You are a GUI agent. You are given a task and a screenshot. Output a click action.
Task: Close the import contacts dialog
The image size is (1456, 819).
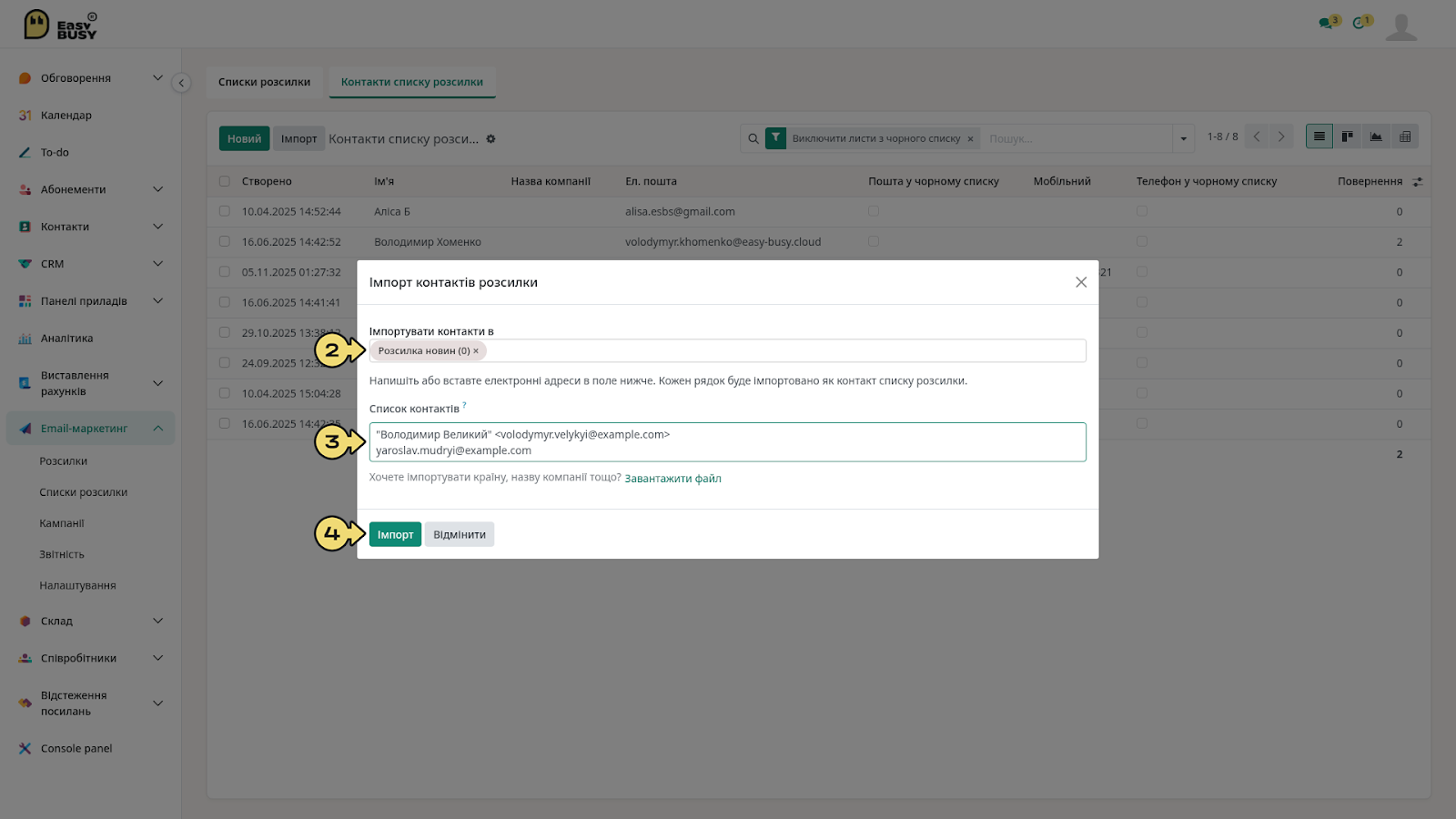(1081, 282)
